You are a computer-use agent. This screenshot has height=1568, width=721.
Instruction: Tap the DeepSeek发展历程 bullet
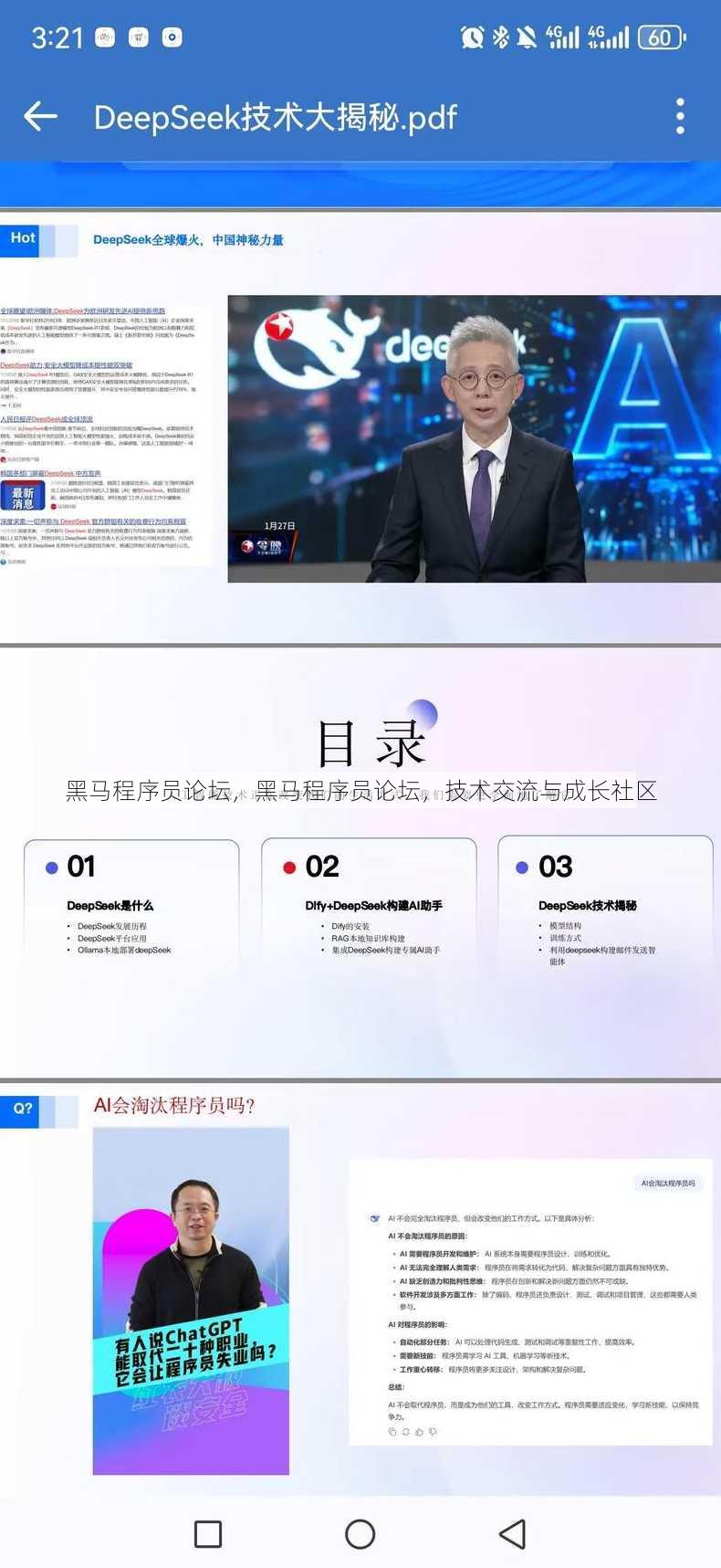(x=111, y=926)
